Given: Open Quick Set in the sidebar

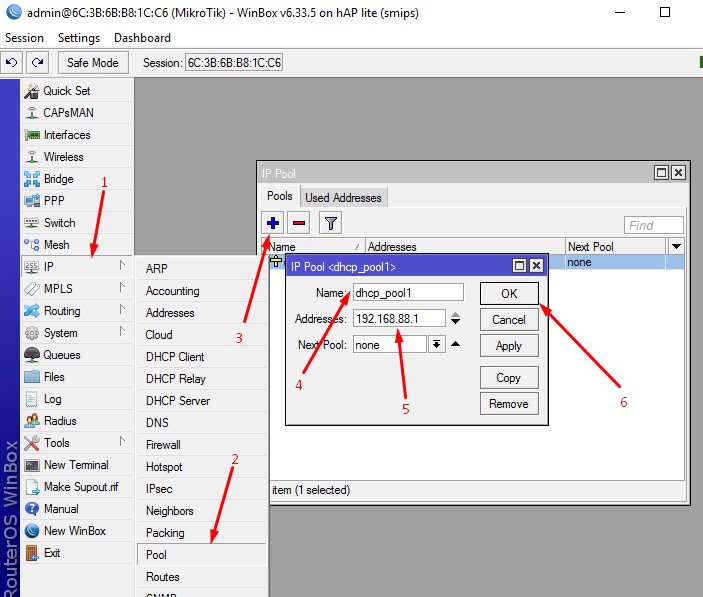Looking at the screenshot, I should pos(66,91).
